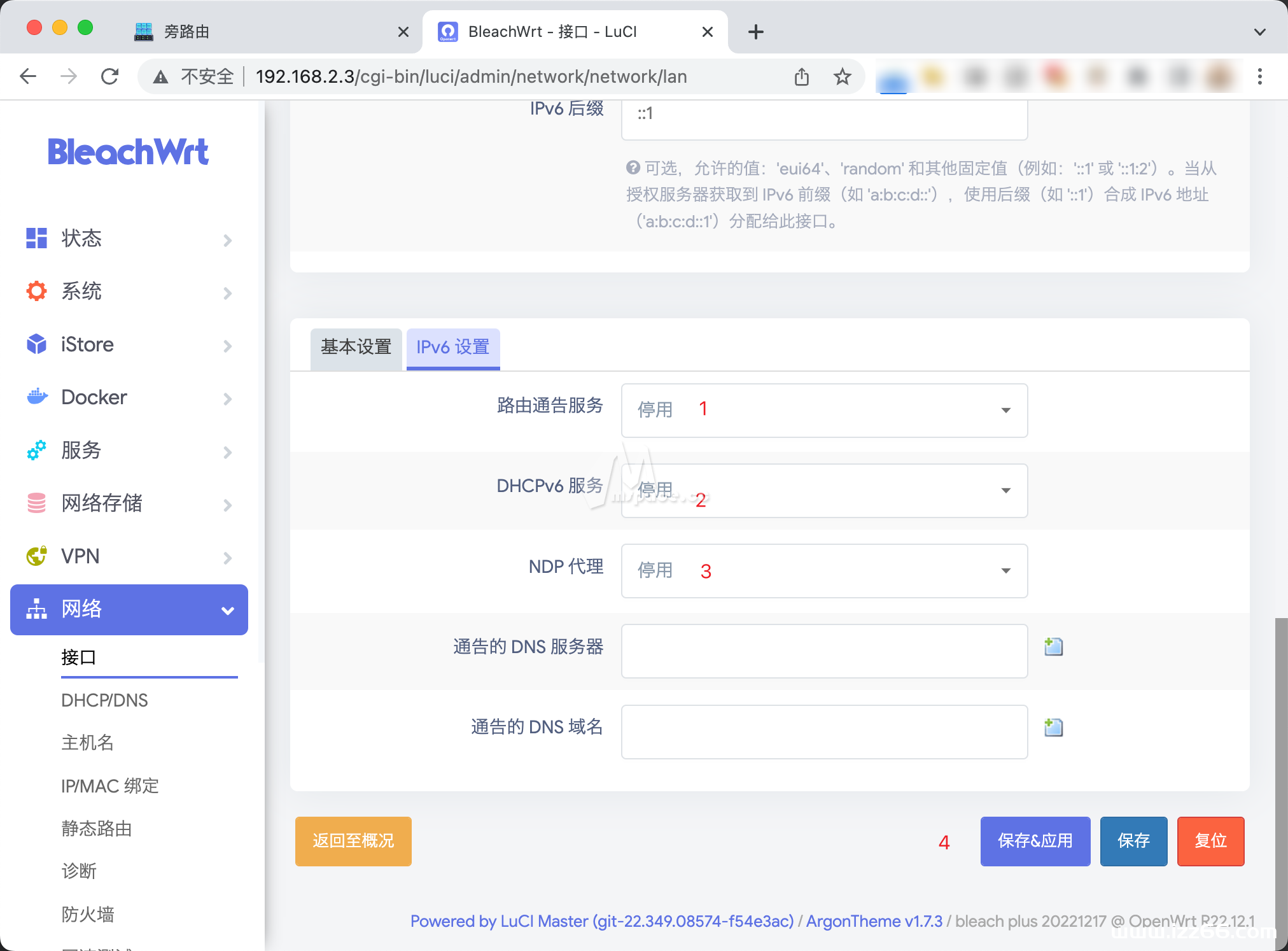Viewport: 1288px width, 951px height.
Task: Click the VPN globe sidebar icon
Action: click(x=36, y=556)
